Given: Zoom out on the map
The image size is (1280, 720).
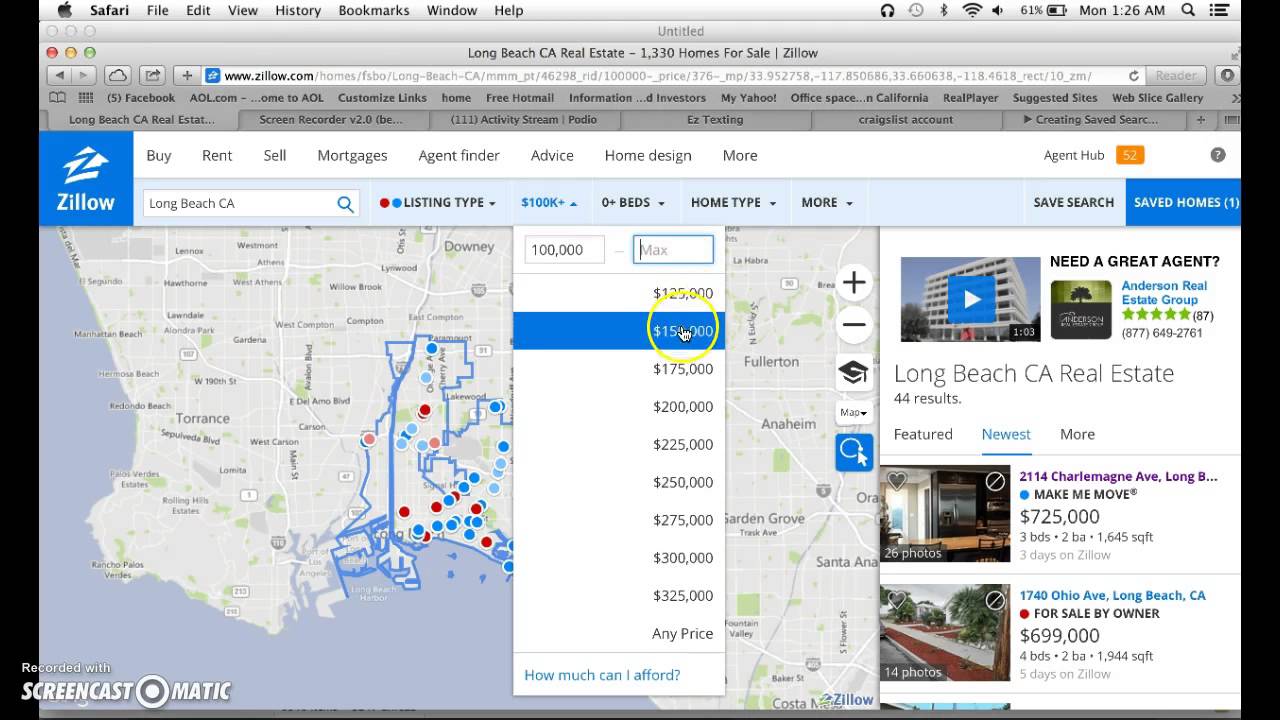Looking at the screenshot, I should (854, 324).
